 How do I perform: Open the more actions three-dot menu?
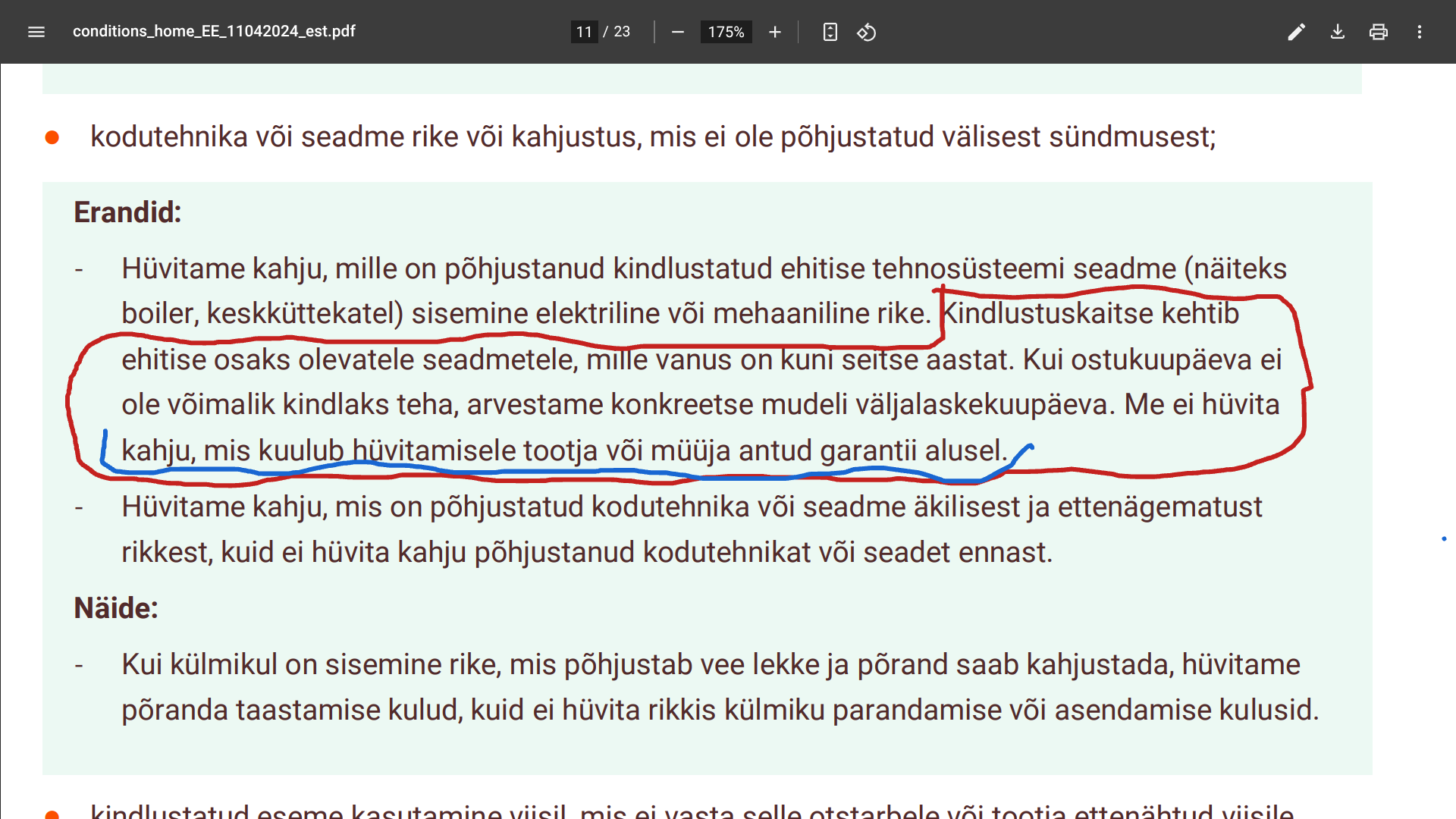(x=1419, y=32)
